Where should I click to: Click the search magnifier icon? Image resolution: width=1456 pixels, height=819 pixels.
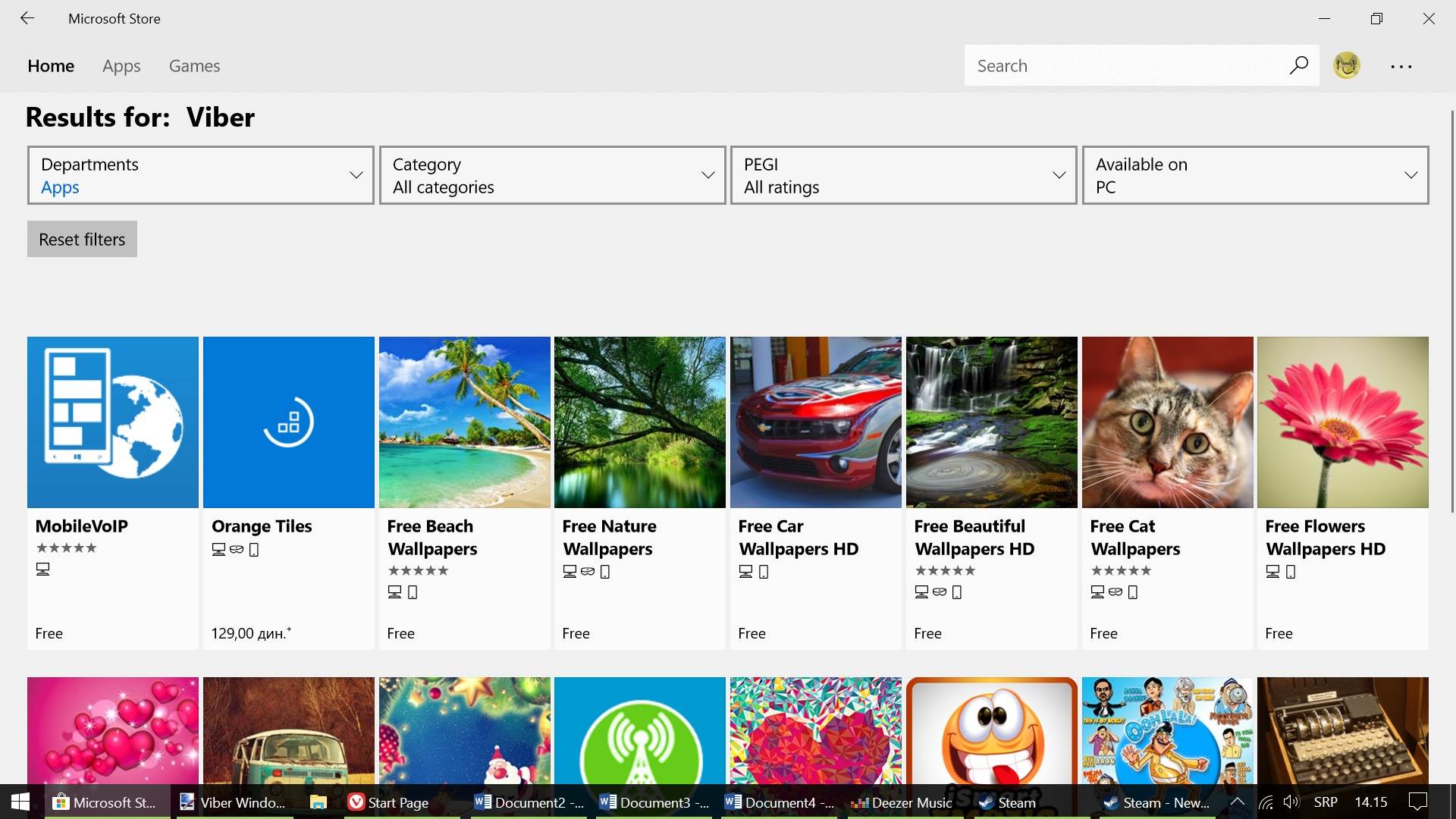pyautogui.click(x=1298, y=65)
